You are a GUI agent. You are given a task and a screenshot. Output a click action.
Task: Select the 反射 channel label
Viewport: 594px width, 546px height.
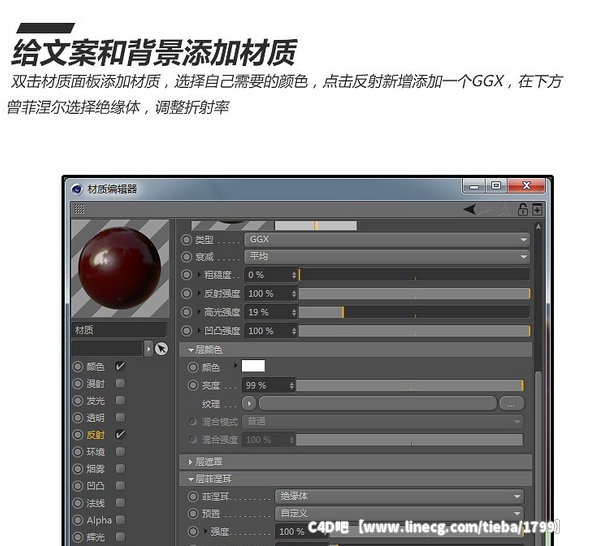pyautogui.click(x=95, y=435)
